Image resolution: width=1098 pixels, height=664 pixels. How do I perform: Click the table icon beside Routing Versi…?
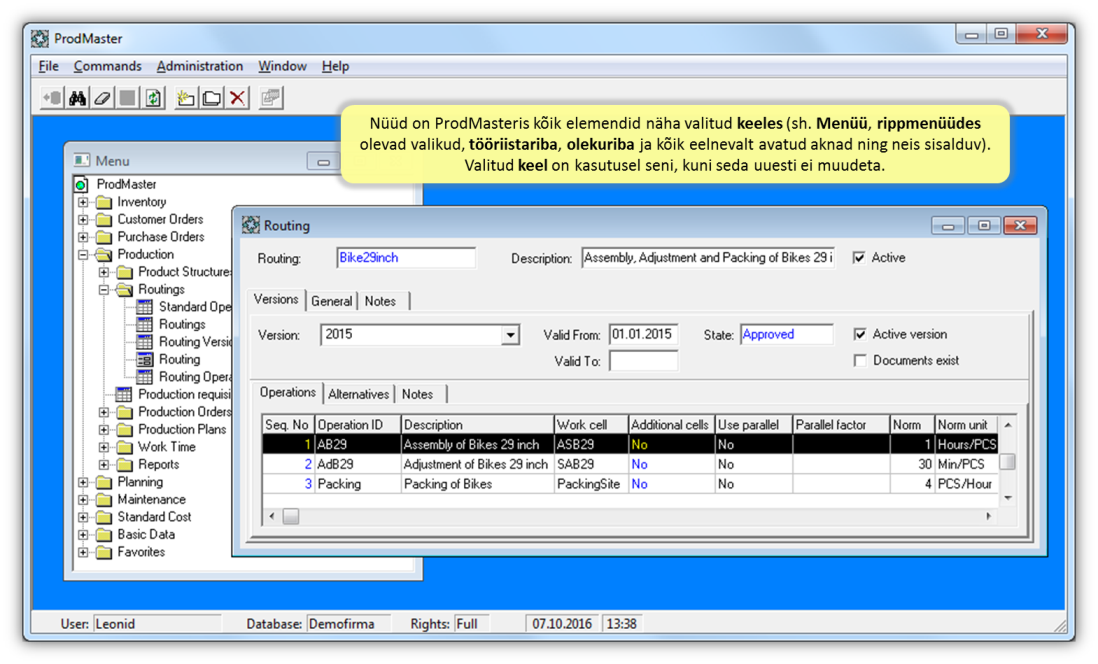(145, 343)
